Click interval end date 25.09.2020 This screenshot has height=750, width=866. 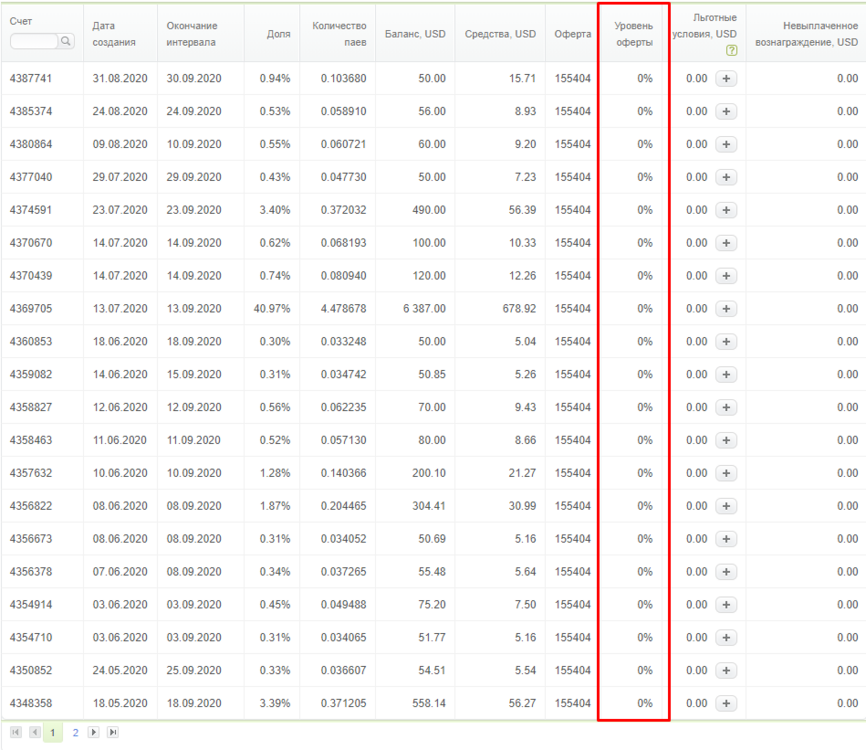194,670
